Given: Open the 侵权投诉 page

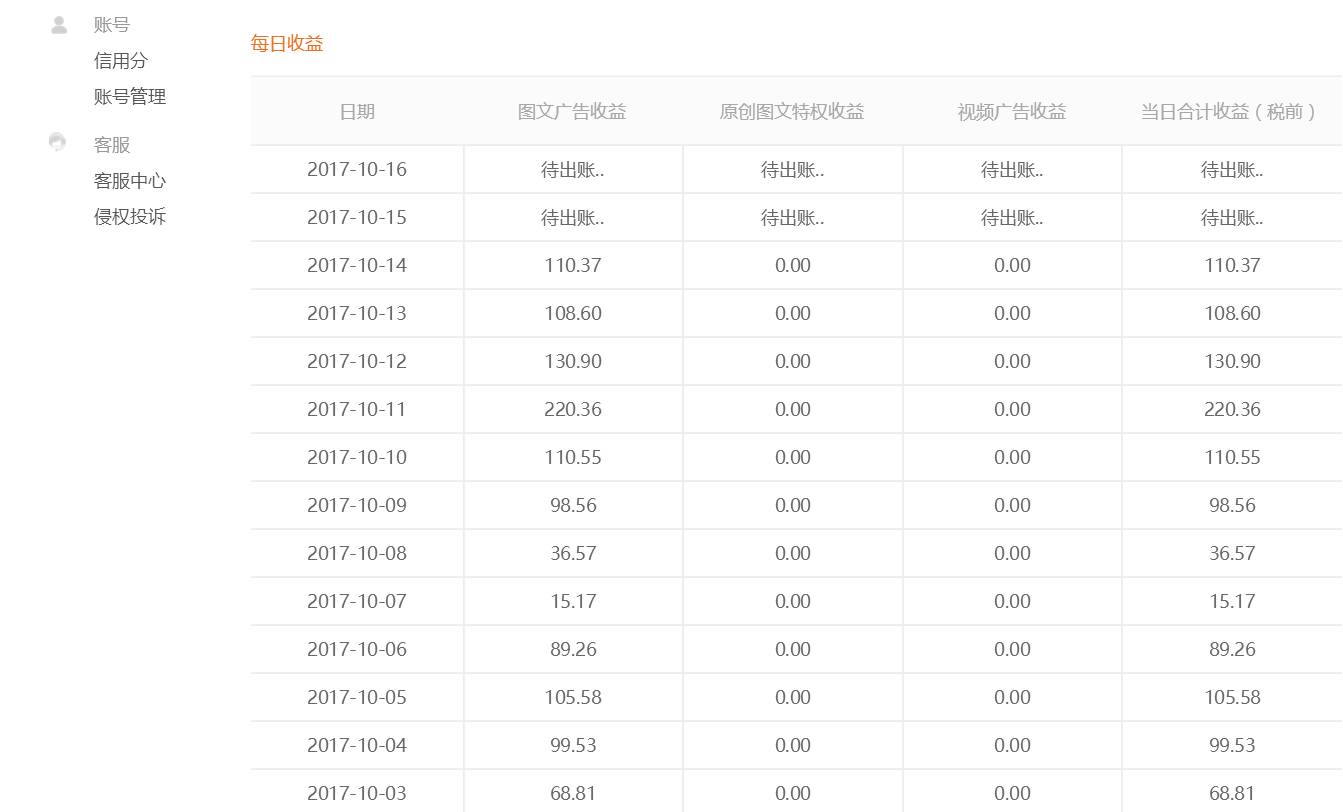Looking at the screenshot, I should [x=129, y=216].
